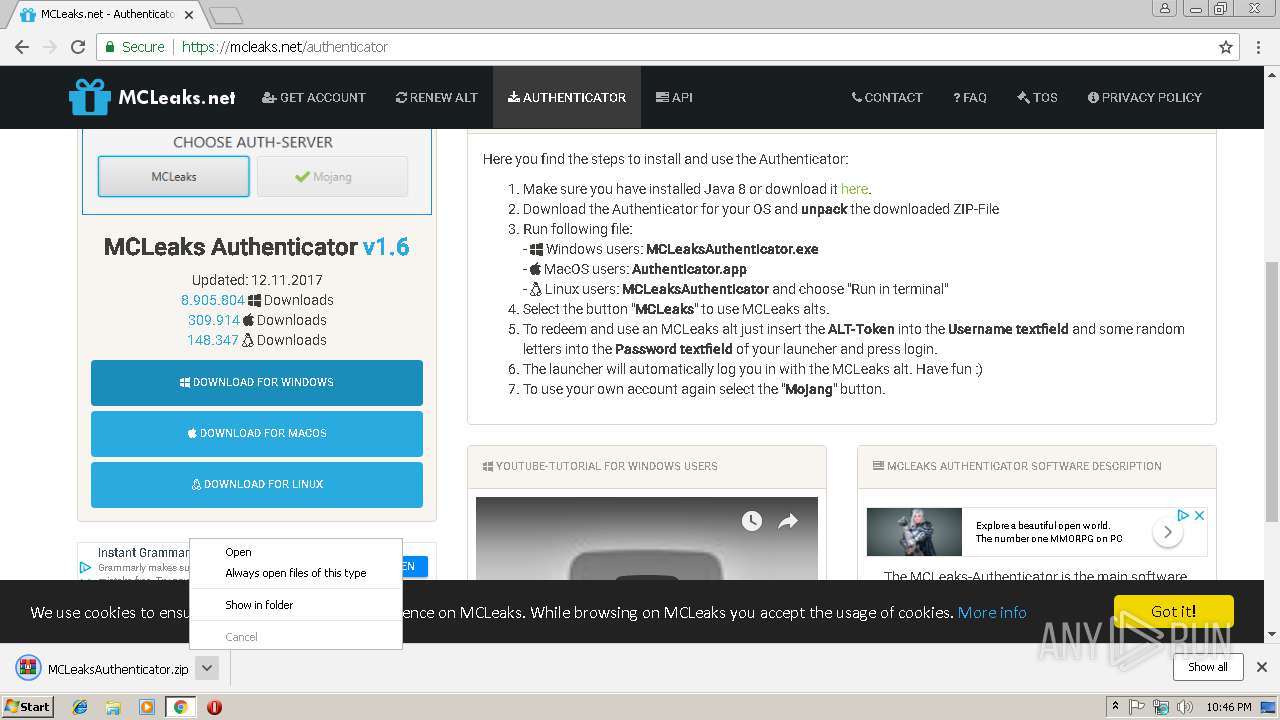Click the YouTube video share arrow
Viewport: 1280px width, 720px height.
(x=788, y=521)
